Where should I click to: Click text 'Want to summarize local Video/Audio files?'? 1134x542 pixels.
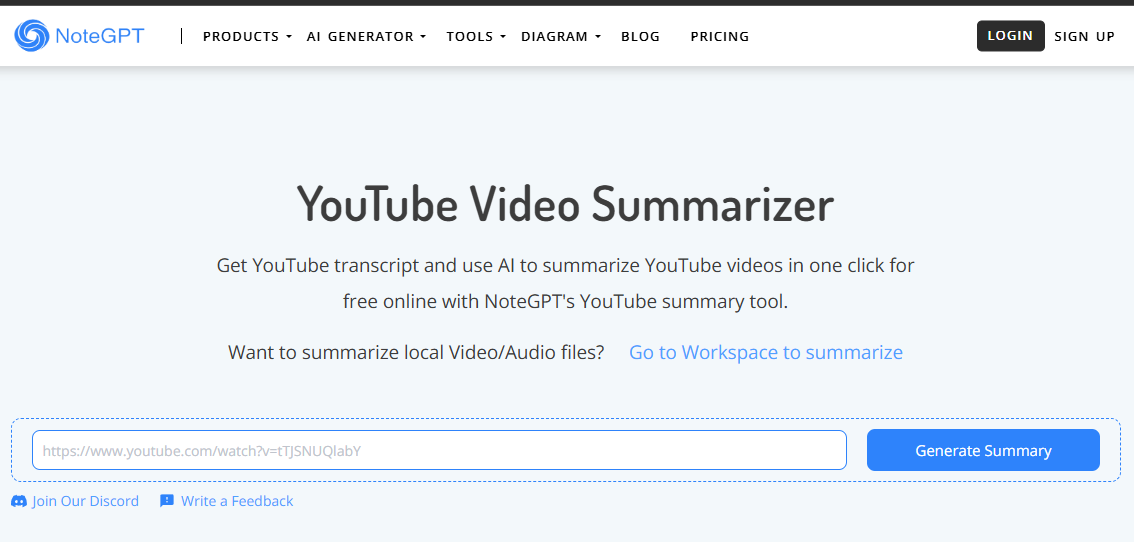click(x=416, y=352)
